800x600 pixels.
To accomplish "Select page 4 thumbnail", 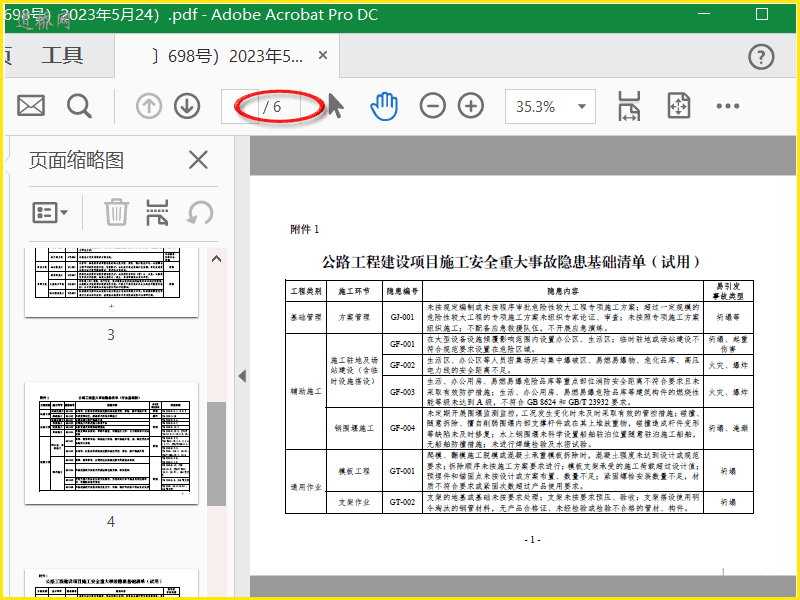I will pyautogui.click(x=111, y=443).
